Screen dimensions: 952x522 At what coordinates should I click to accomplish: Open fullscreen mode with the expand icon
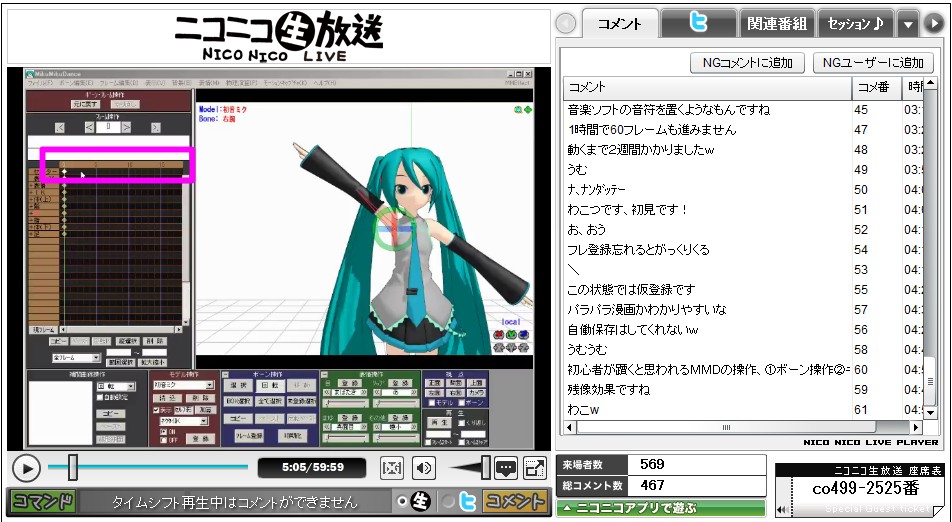(x=534, y=468)
